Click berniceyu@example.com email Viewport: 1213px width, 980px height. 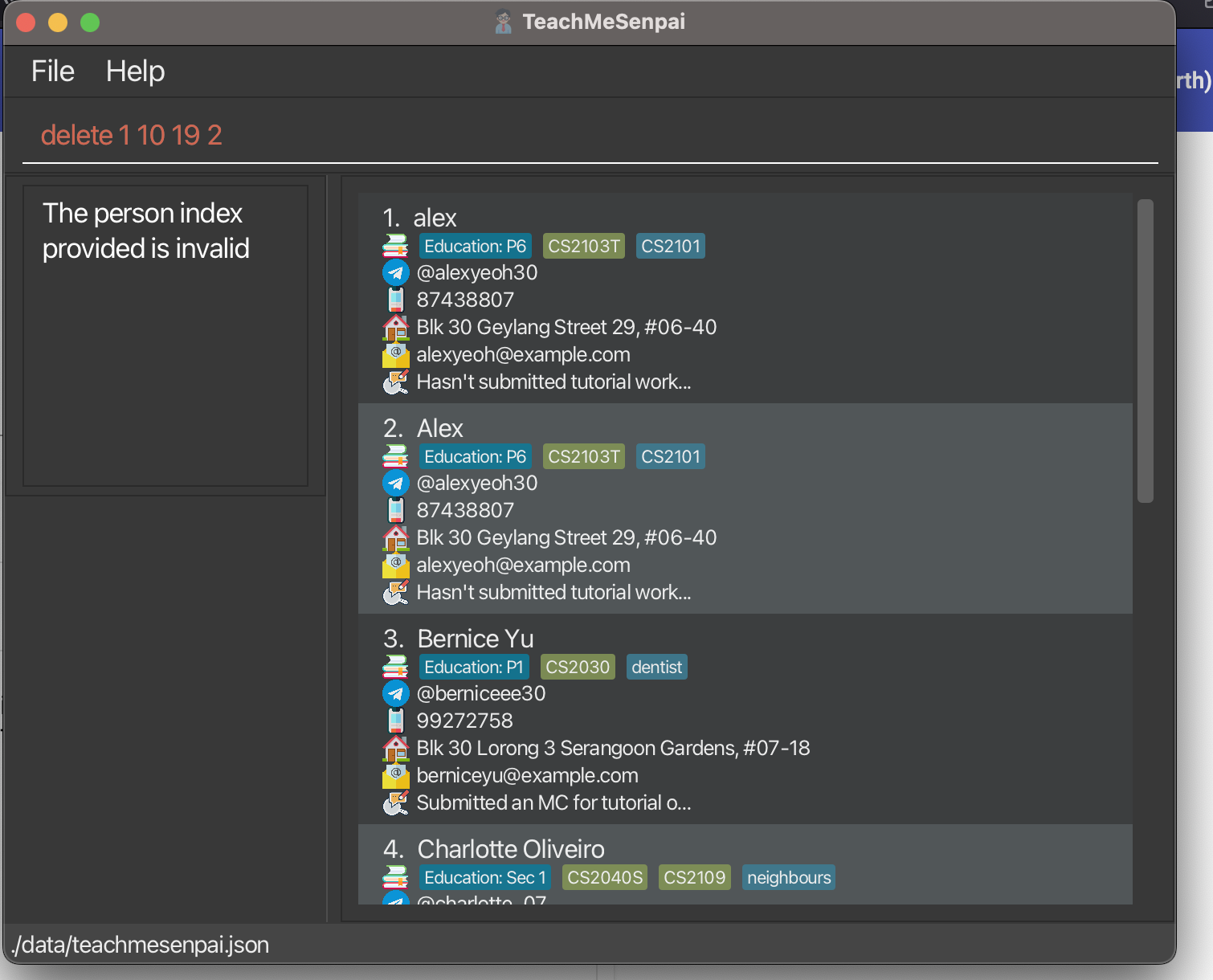click(527, 775)
